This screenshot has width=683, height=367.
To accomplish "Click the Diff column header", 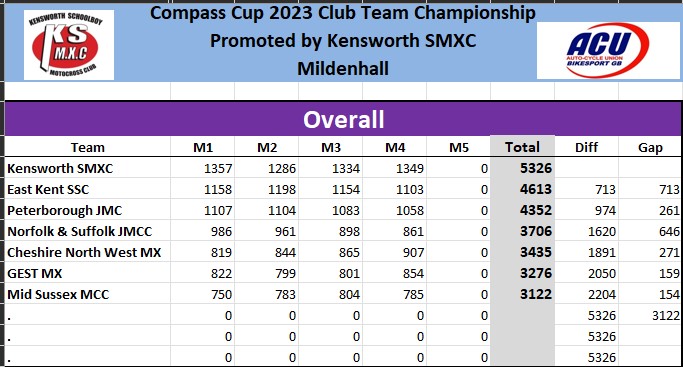I will [586, 147].
